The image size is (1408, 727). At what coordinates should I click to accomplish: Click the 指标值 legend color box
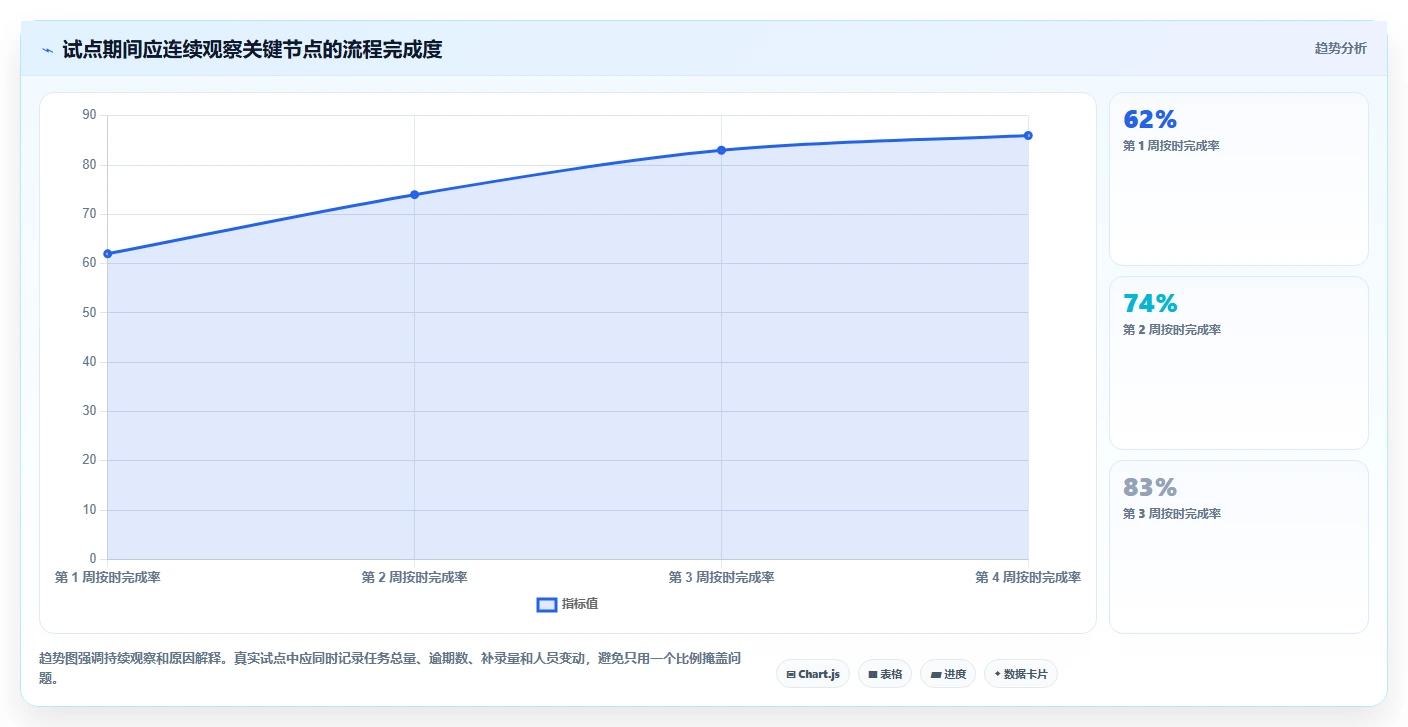pyautogui.click(x=547, y=604)
